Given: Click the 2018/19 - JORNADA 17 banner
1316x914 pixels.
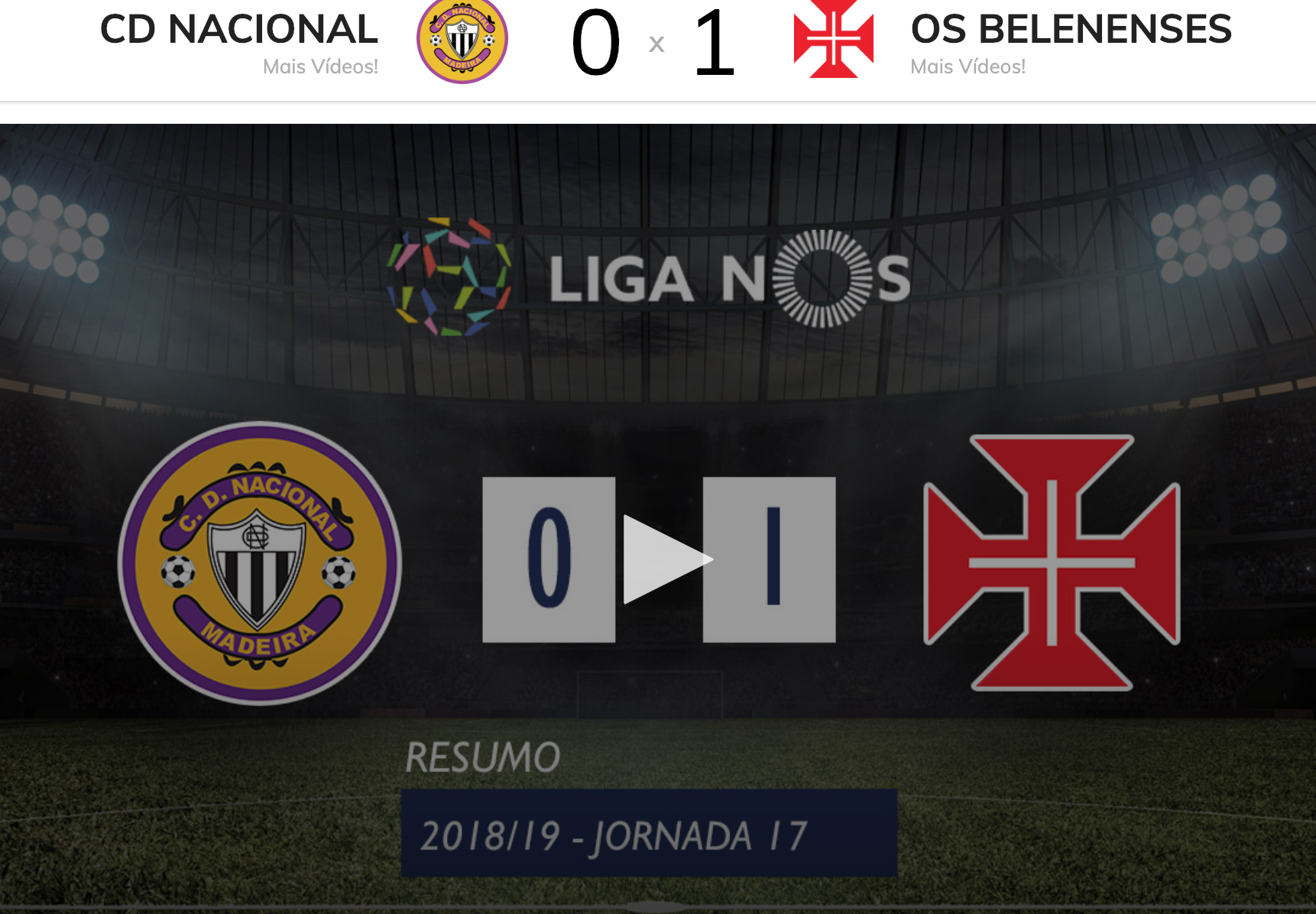Looking at the screenshot, I should [649, 834].
